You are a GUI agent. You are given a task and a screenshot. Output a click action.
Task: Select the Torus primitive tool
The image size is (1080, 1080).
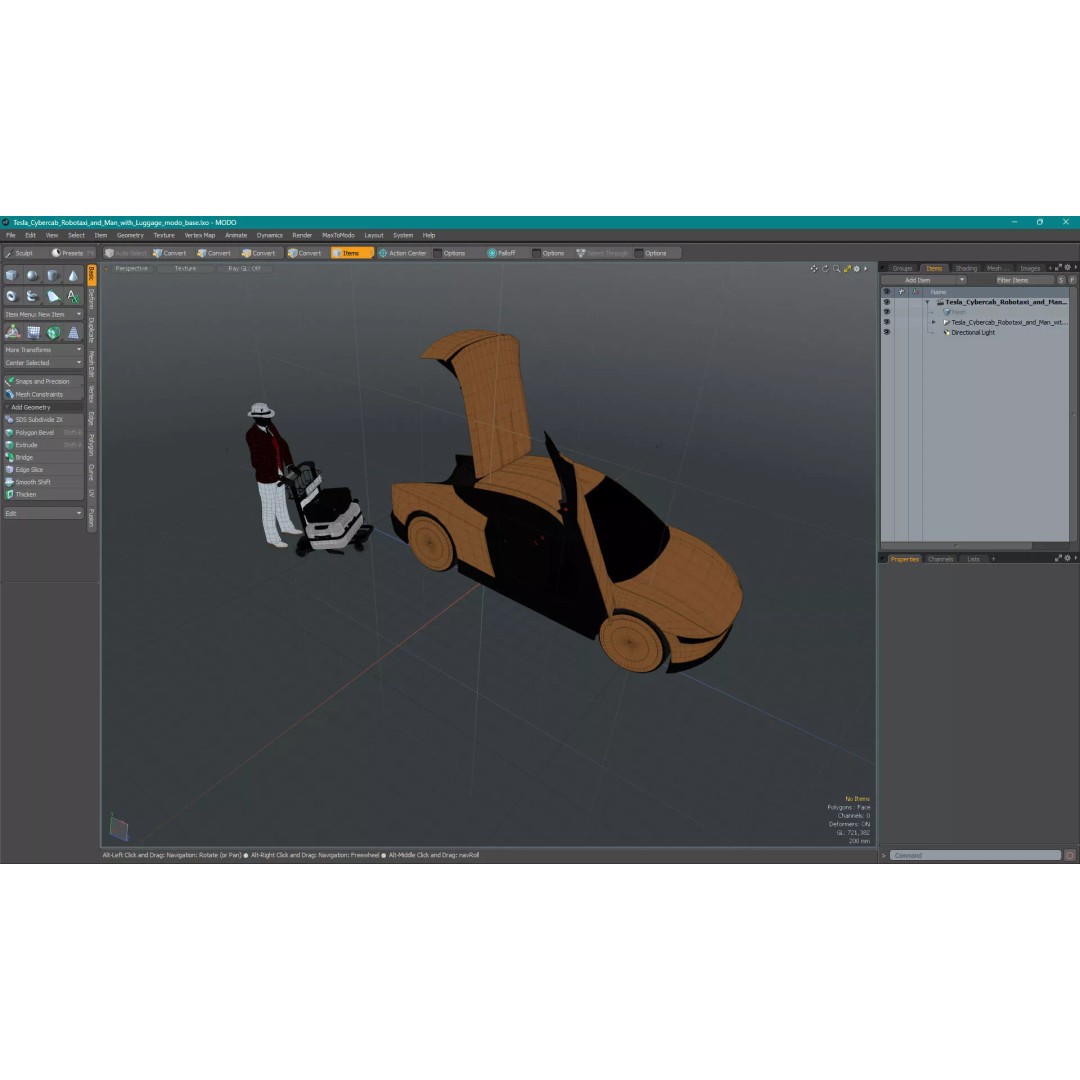tap(12, 296)
